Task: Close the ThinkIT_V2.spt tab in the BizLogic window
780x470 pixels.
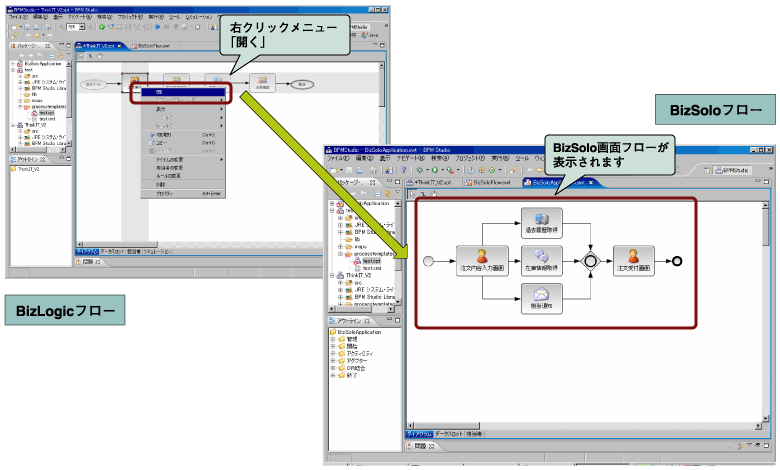Action: pyautogui.click(x=119, y=46)
